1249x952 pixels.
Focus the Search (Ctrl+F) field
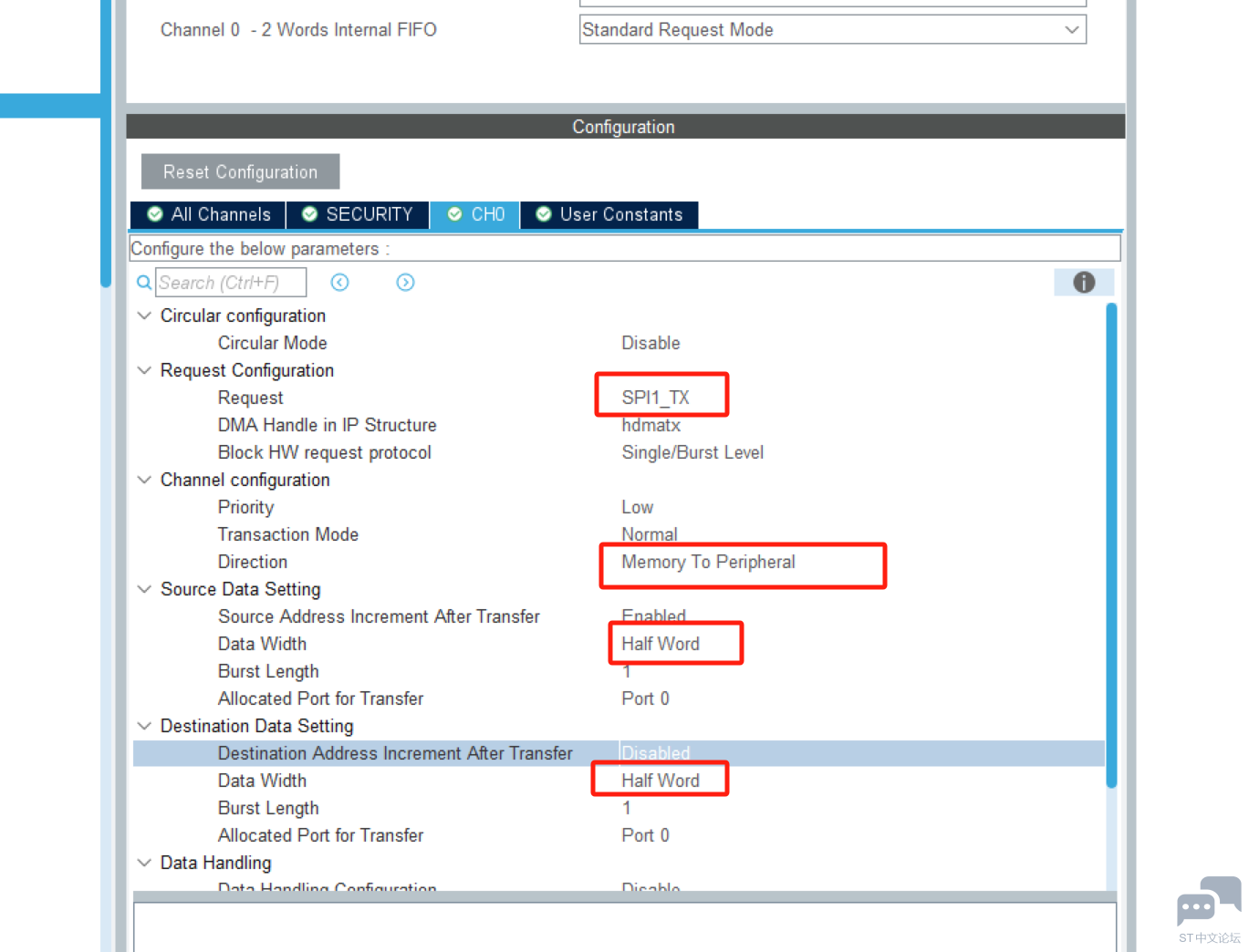tap(231, 283)
